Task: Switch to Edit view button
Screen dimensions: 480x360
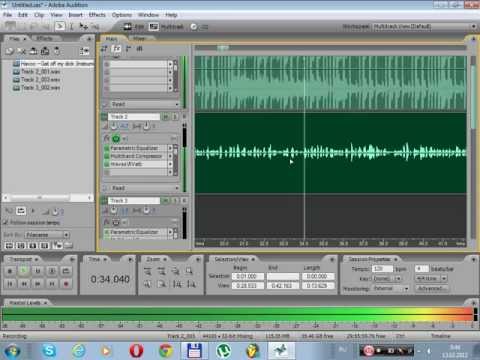Action: pyautogui.click(x=133, y=27)
